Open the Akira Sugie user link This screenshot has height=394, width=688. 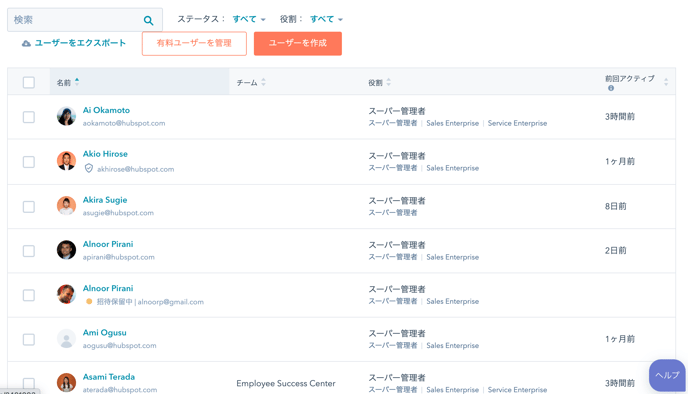(105, 200)
